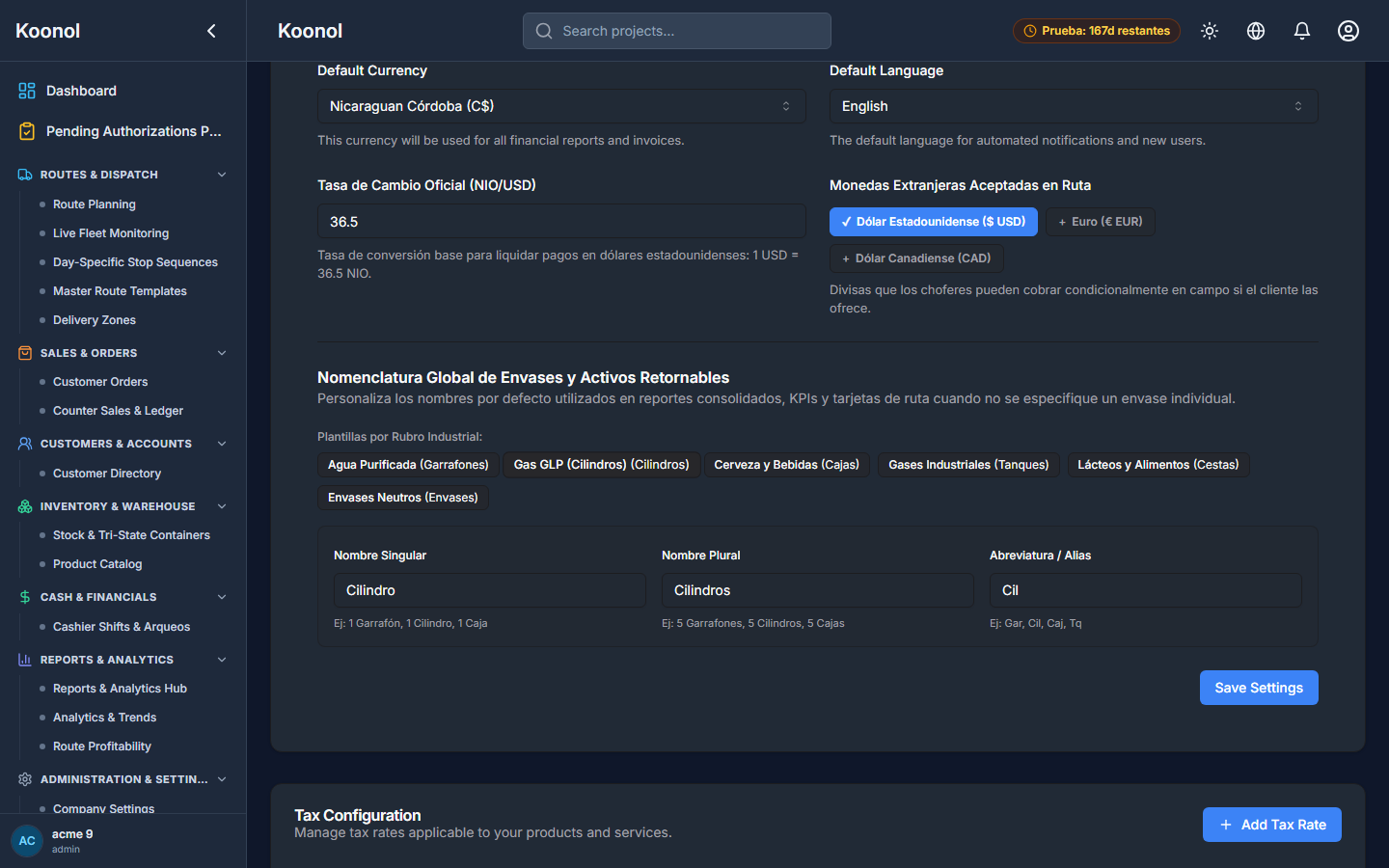Deselect Dólar Estadounidense accepted currency
This screenshot has width=1389, height=868.
point(934,222)
